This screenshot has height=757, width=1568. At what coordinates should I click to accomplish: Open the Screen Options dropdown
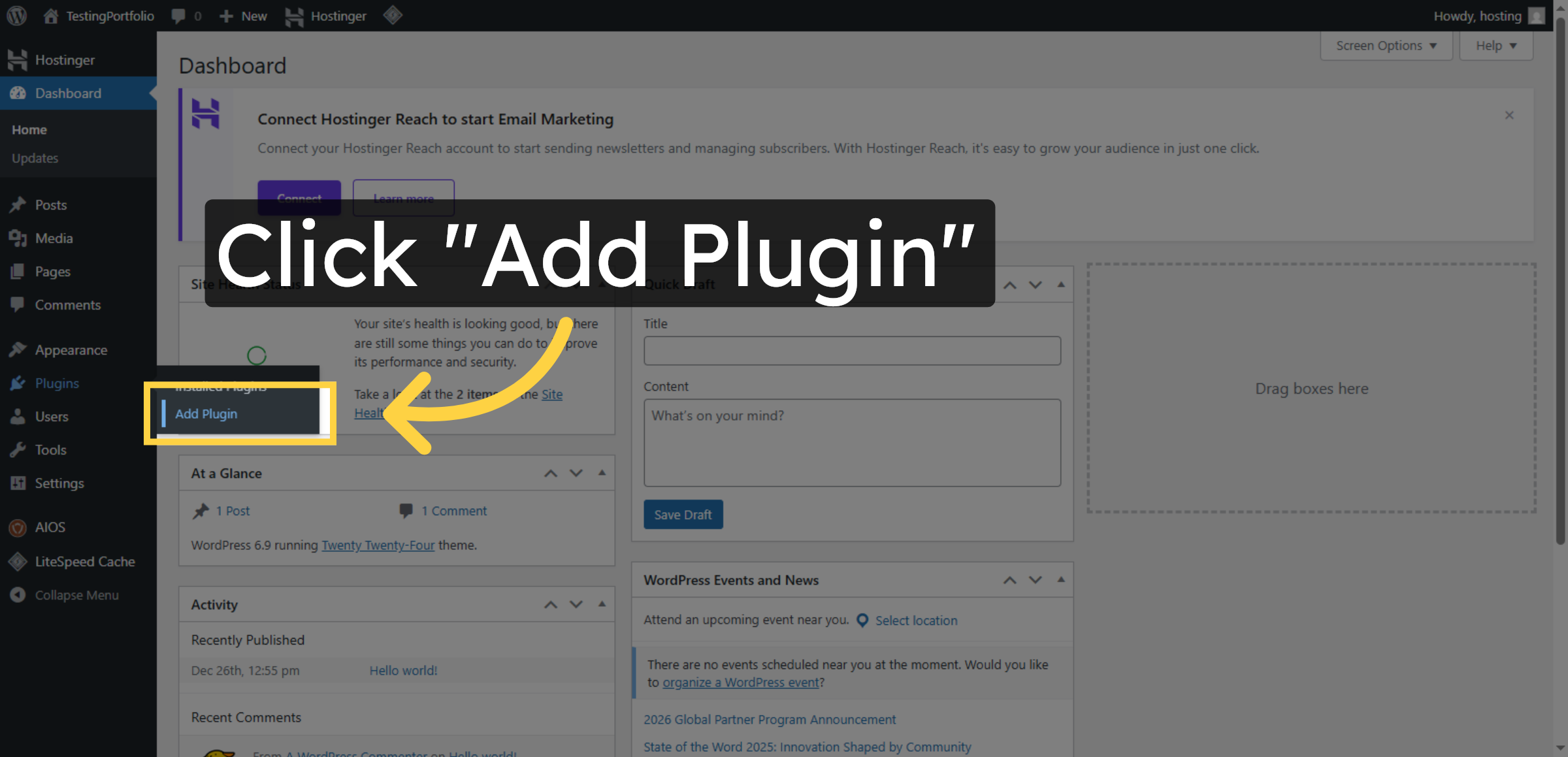click(x=1385, y=45)
